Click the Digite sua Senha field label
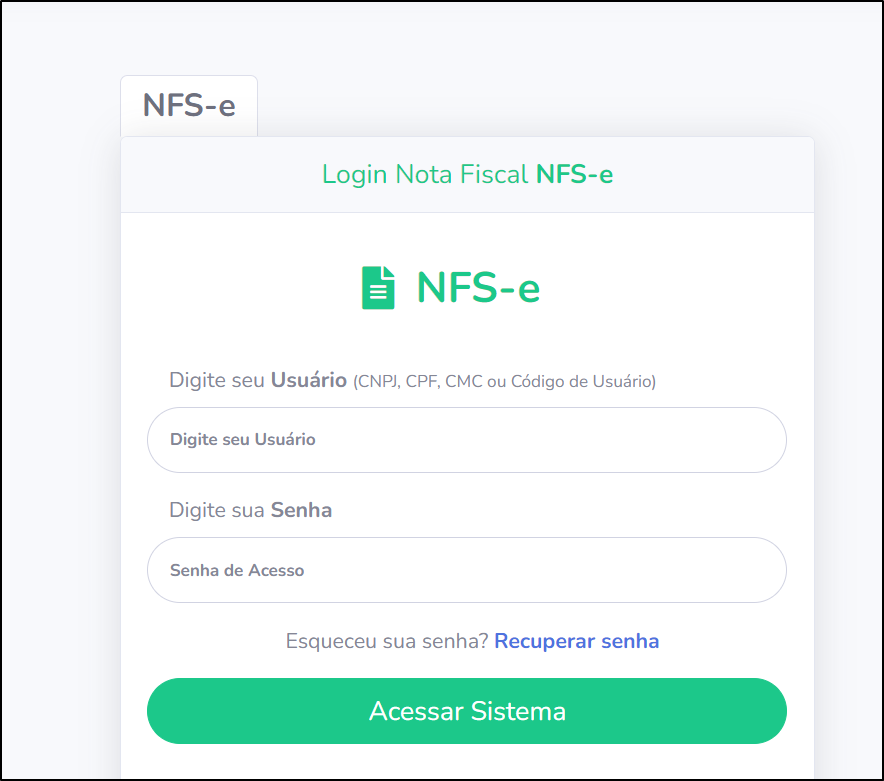 [x=250, y=510]
